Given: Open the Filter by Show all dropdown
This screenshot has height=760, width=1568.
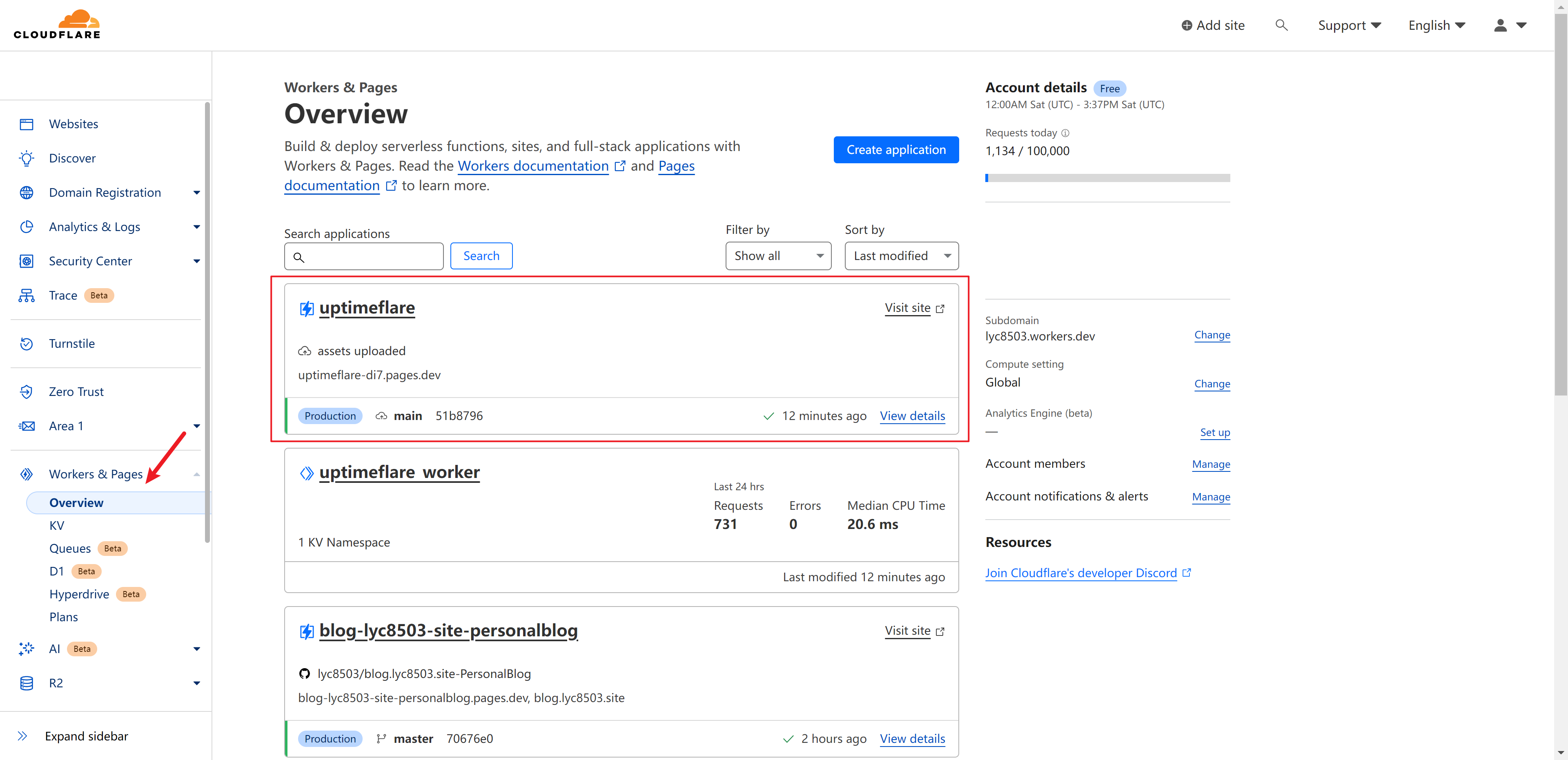Looking at the screenshot, I should [x=778, y=256].
